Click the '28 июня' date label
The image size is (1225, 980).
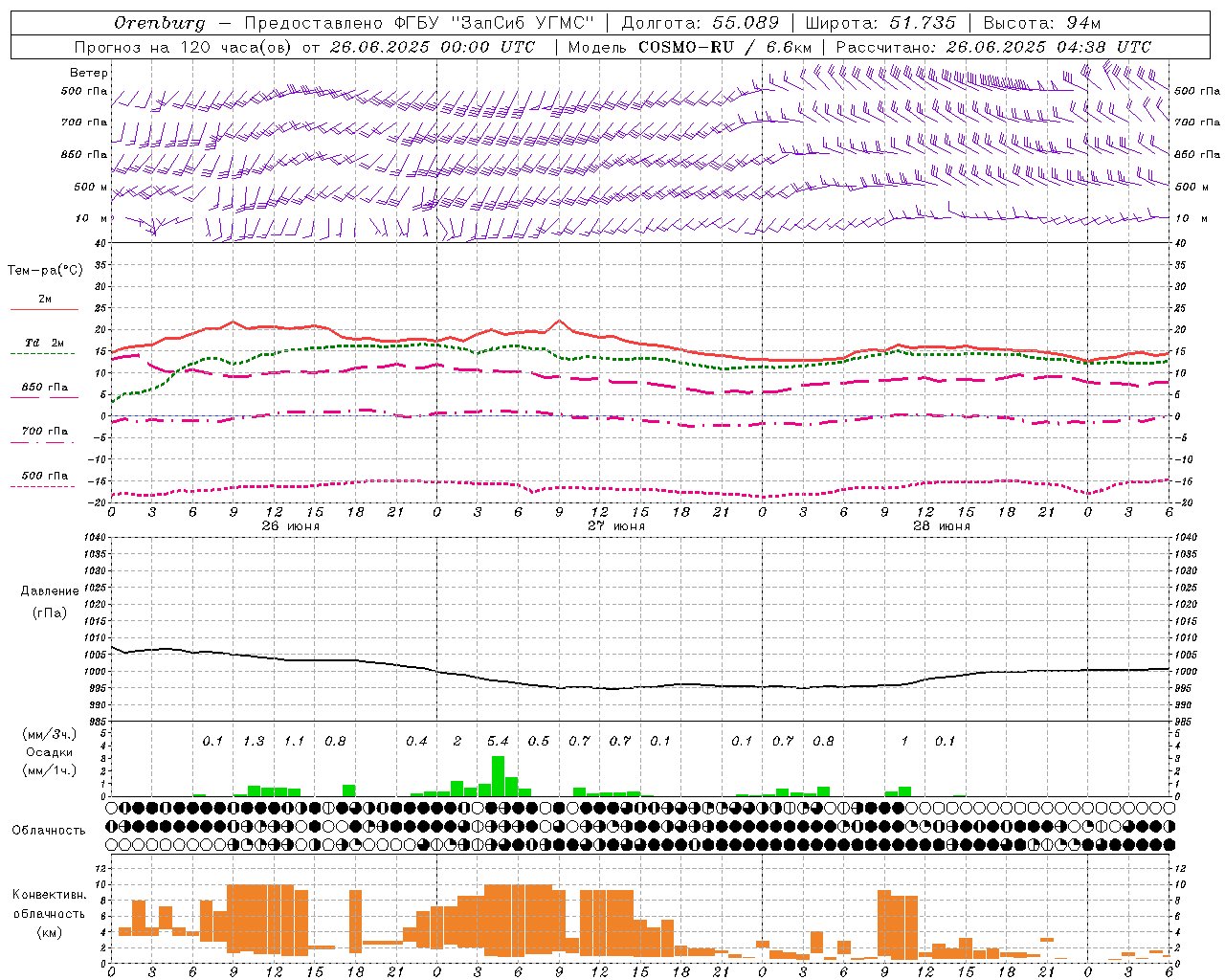[x=942, y=526]
